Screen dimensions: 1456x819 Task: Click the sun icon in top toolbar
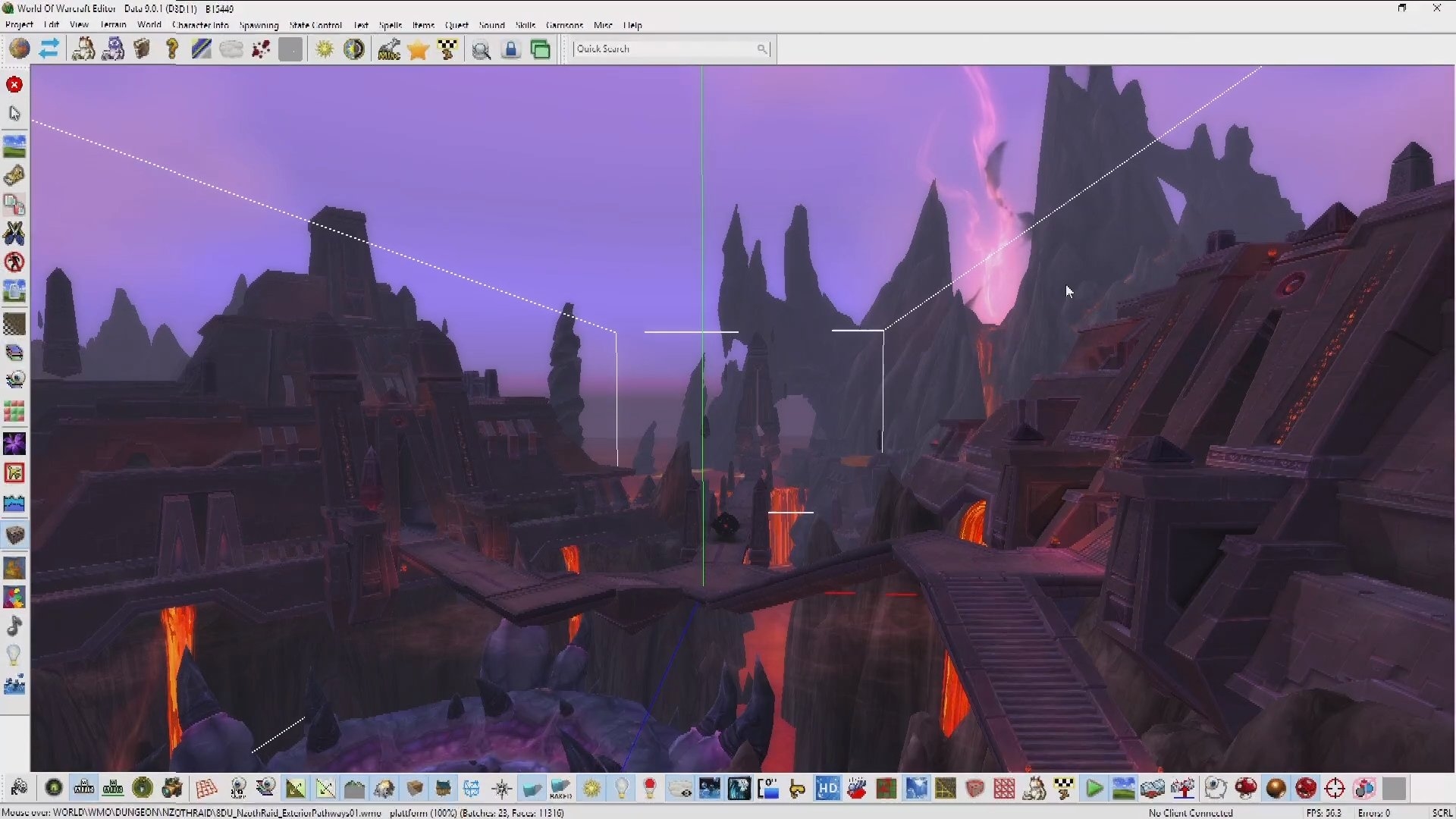[325, 49]
